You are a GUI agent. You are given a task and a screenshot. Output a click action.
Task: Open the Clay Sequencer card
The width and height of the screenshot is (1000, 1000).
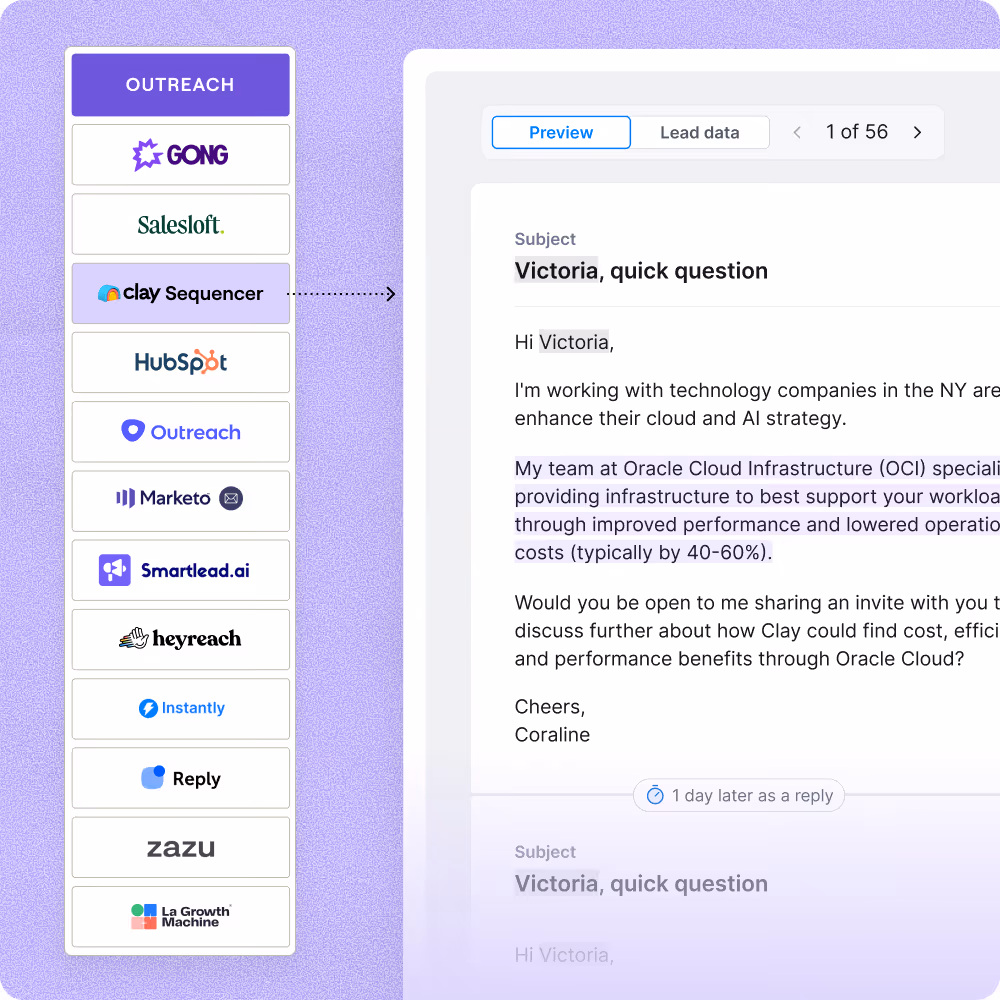(180, 293)
